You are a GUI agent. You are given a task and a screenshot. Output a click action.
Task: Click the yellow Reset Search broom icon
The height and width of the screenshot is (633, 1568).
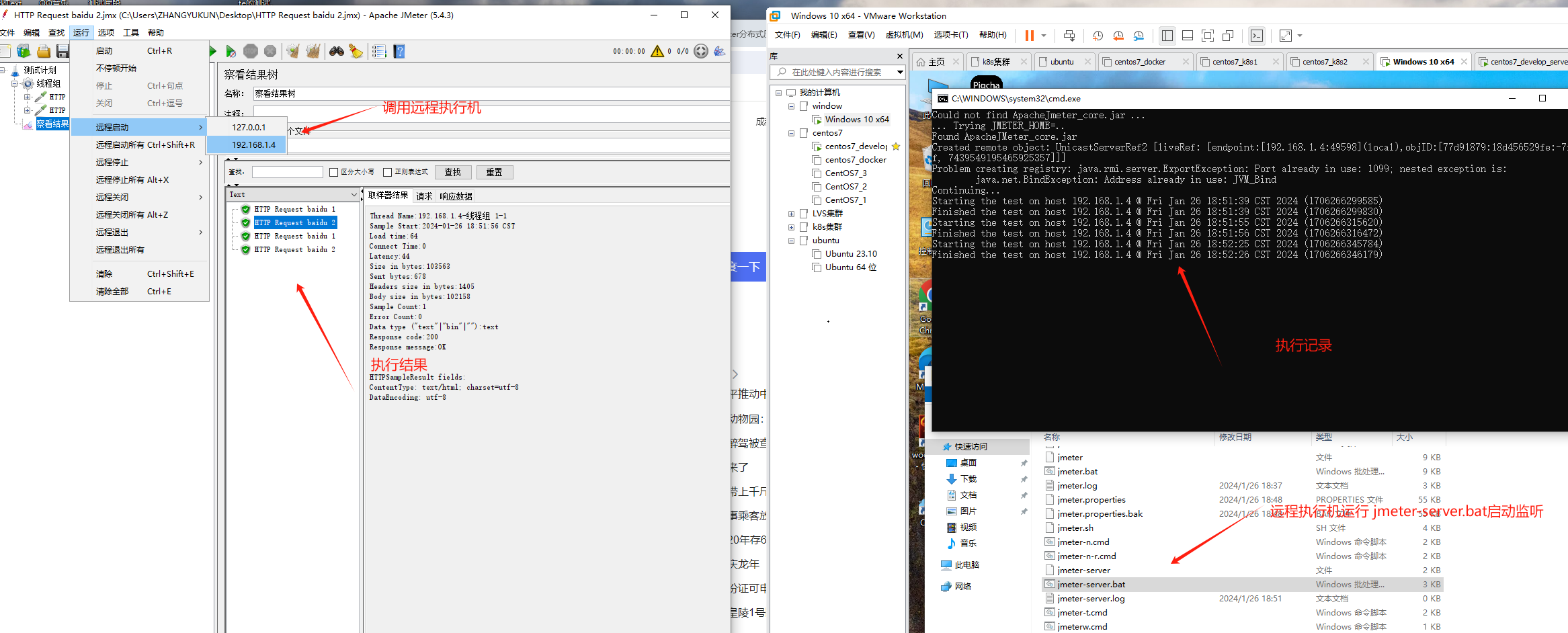coord(356,51)
